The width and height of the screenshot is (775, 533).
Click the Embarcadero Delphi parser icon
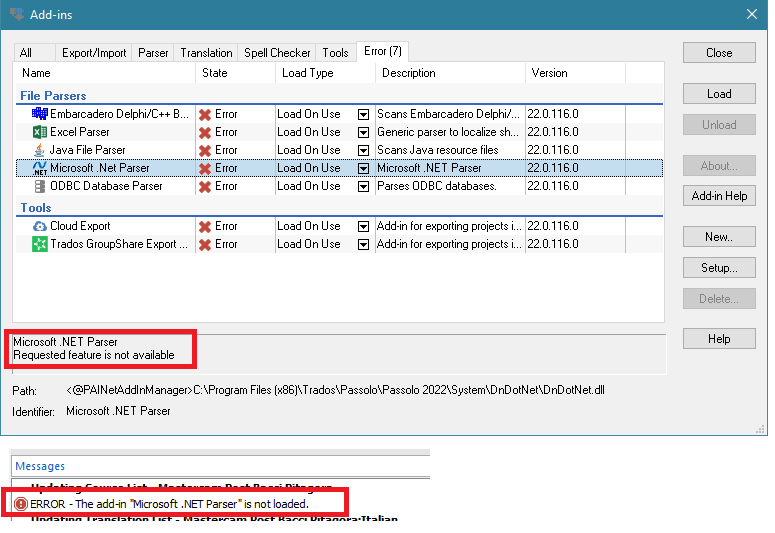tap(40, 114)
